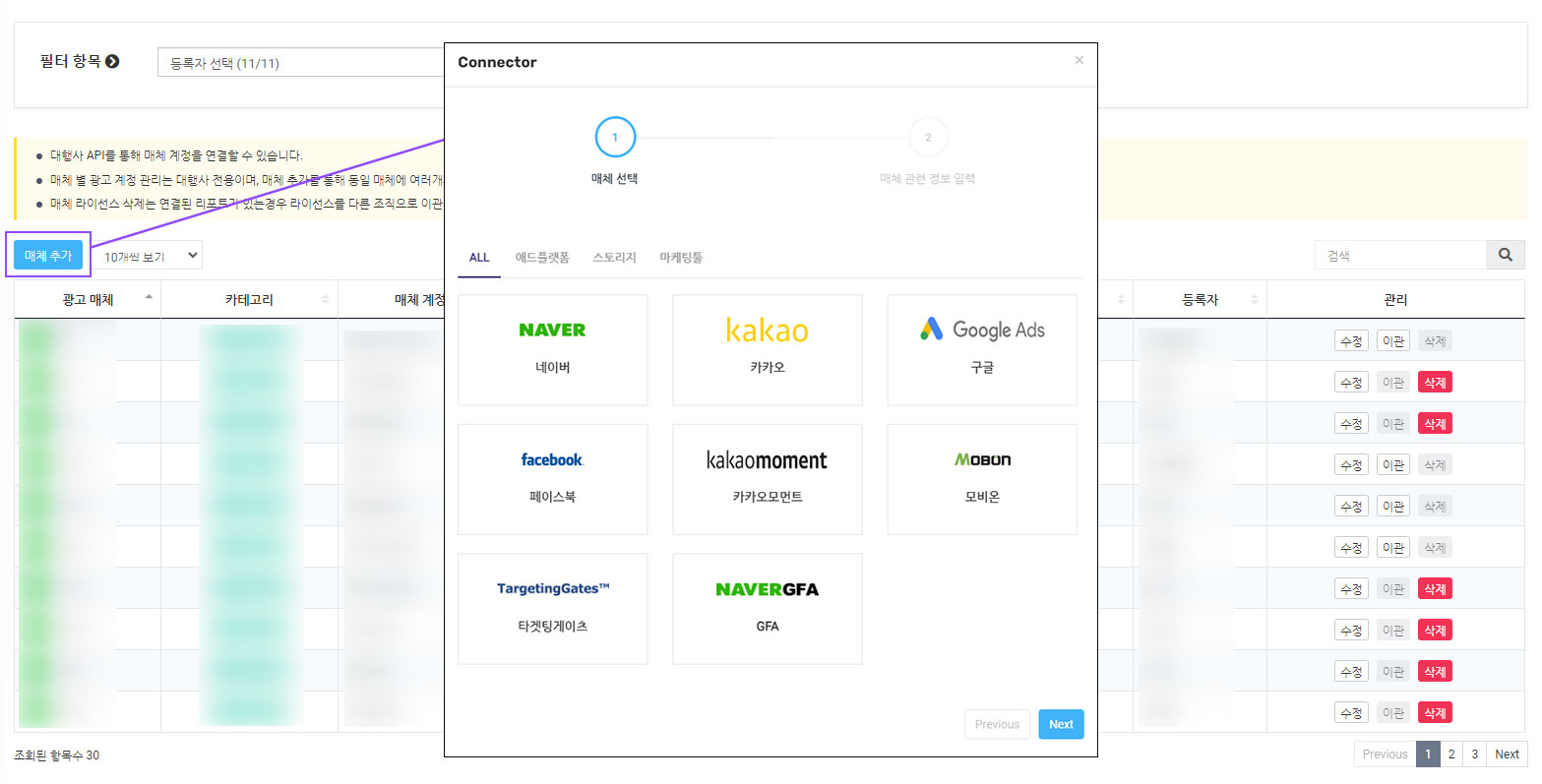Click the 조회된 항목수 30 text

[x=57, y=755]
